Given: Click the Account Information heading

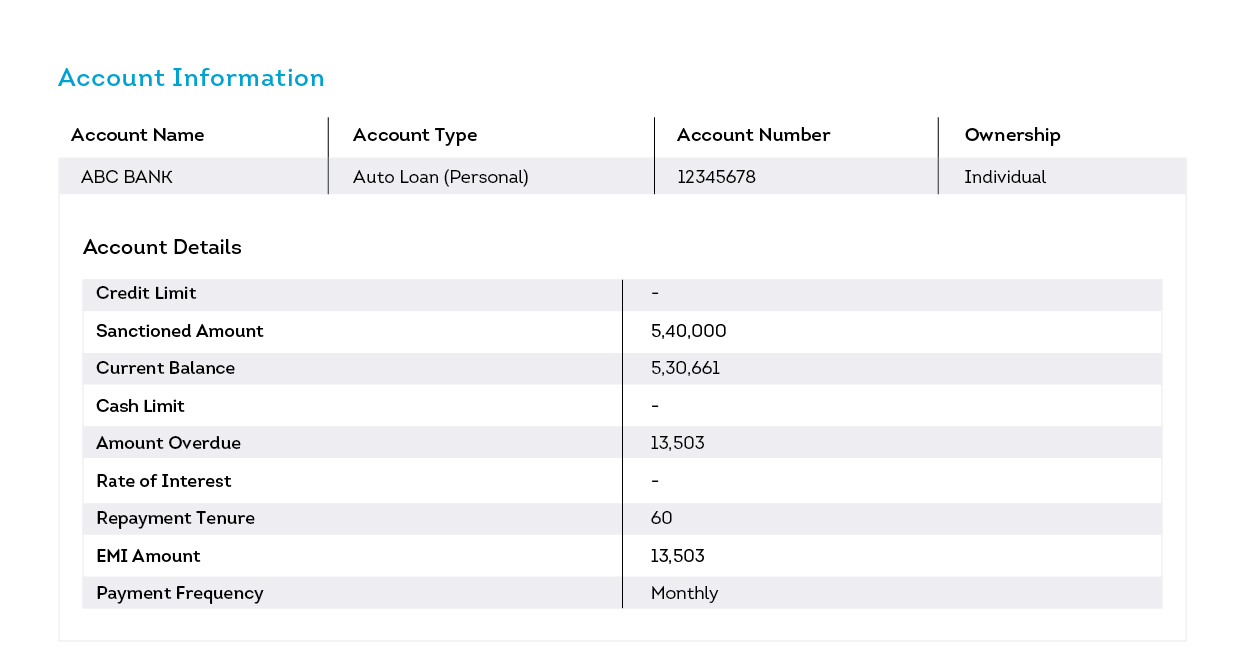Looking at the screenshot, I should tap(191, 78).
